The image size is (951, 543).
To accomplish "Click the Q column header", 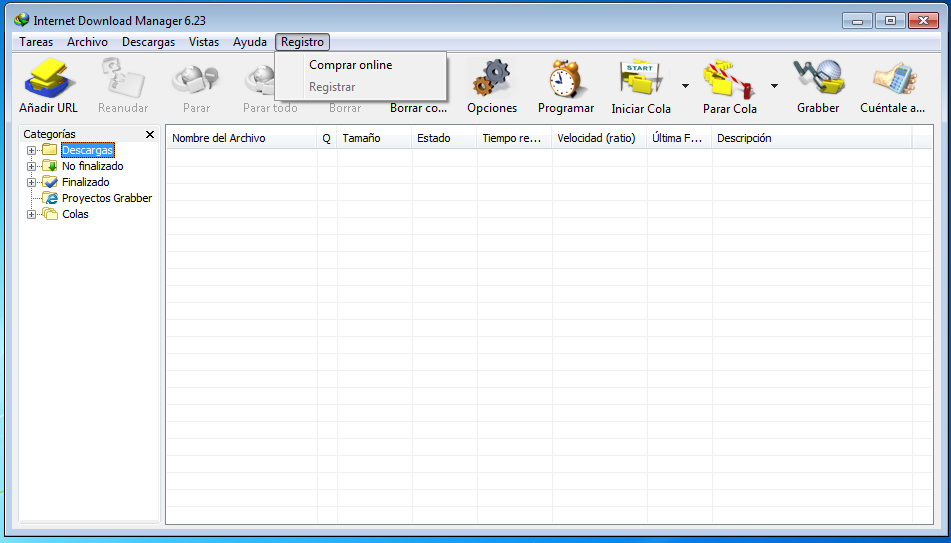I will (326, 138).
